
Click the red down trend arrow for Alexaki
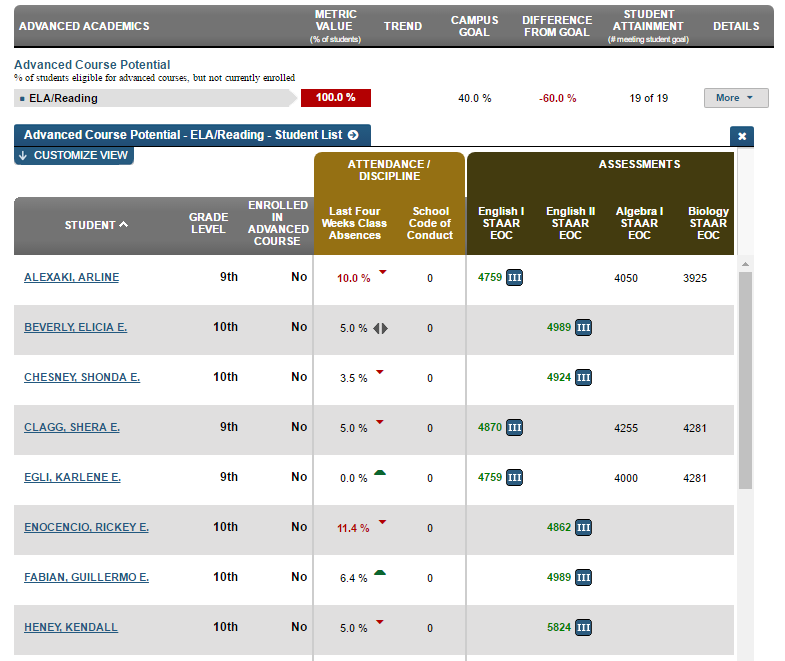coord(382,272)
